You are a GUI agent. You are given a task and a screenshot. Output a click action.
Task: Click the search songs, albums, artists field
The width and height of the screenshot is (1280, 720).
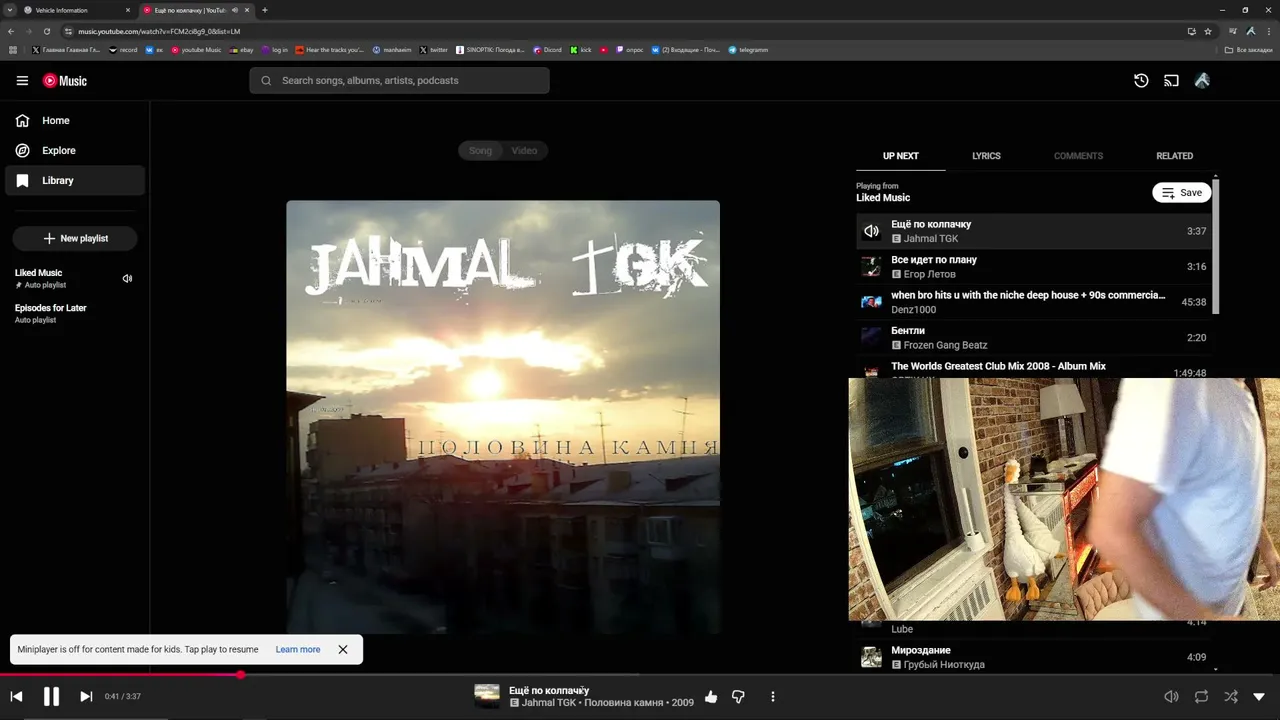click(x=399, y=81)
